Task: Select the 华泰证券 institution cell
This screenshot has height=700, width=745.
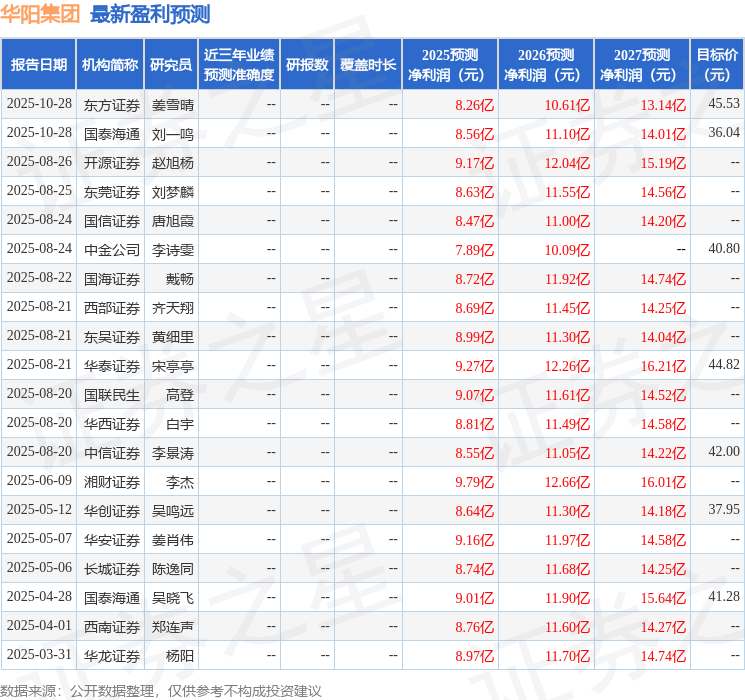Action: 112,366
